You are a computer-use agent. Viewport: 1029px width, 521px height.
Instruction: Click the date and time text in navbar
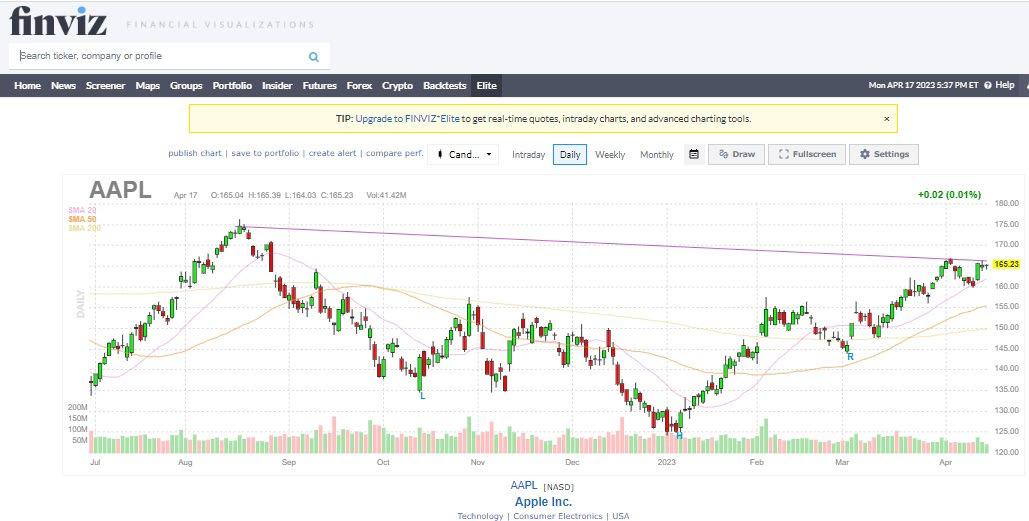(x=923, y=85)
